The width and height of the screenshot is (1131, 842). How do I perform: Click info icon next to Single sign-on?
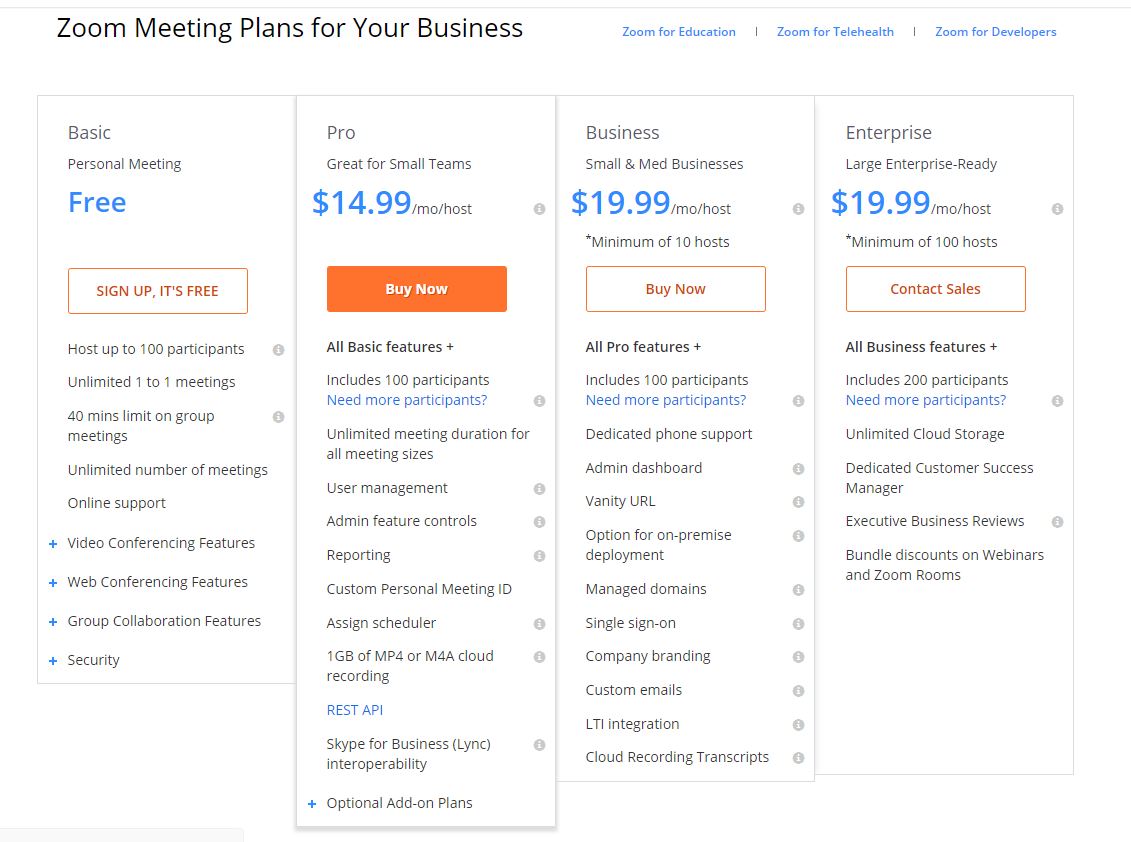point(798,624)
